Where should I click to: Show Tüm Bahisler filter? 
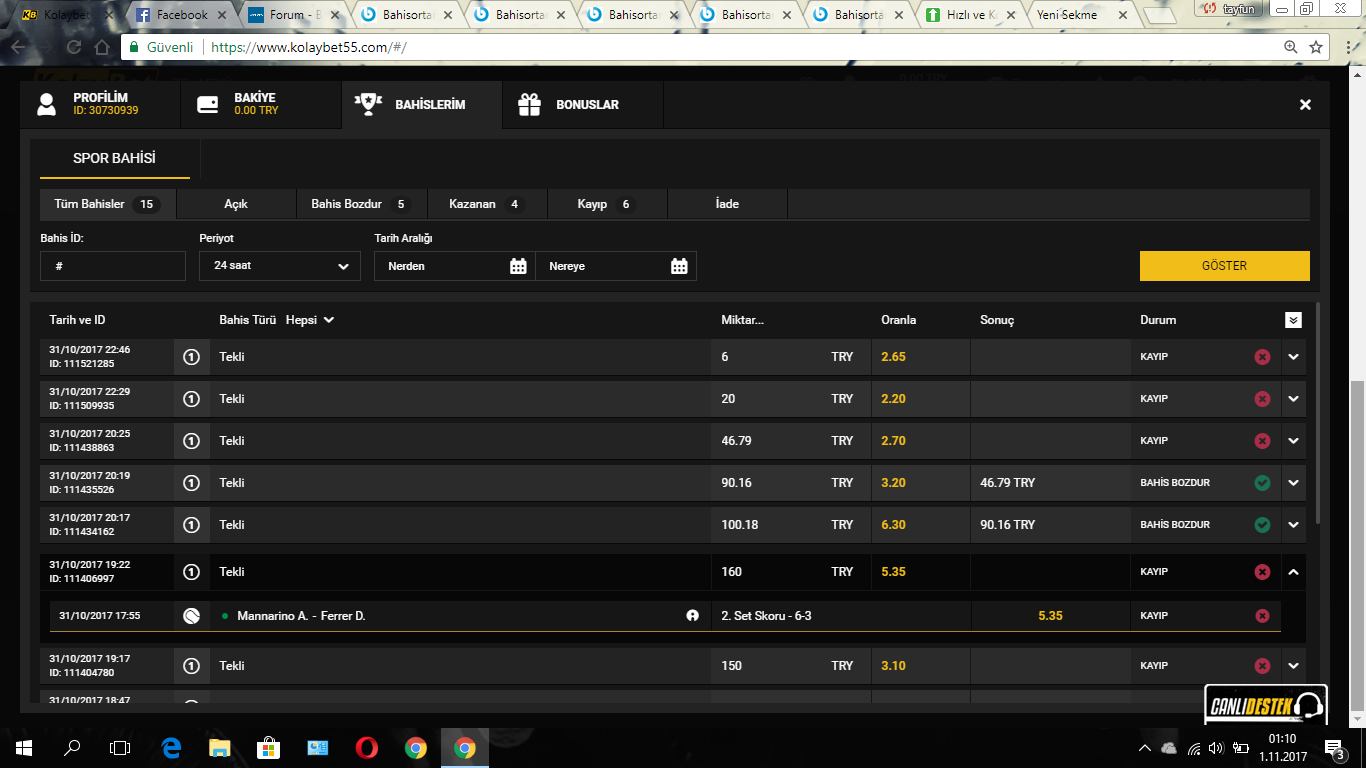[108, 204]
